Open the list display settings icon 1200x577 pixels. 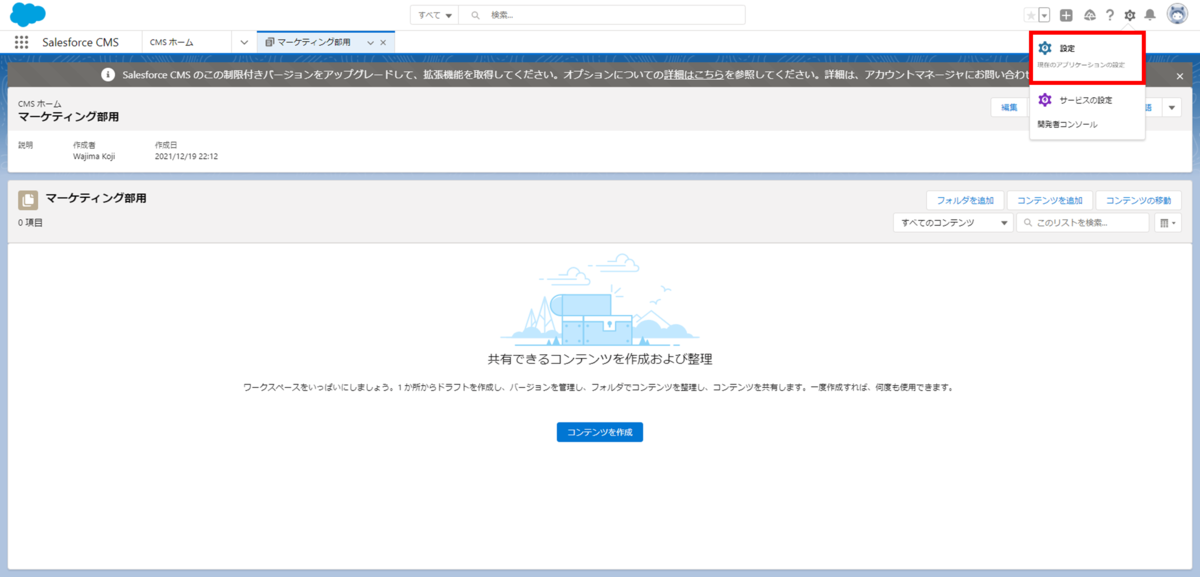point(1169,223)
